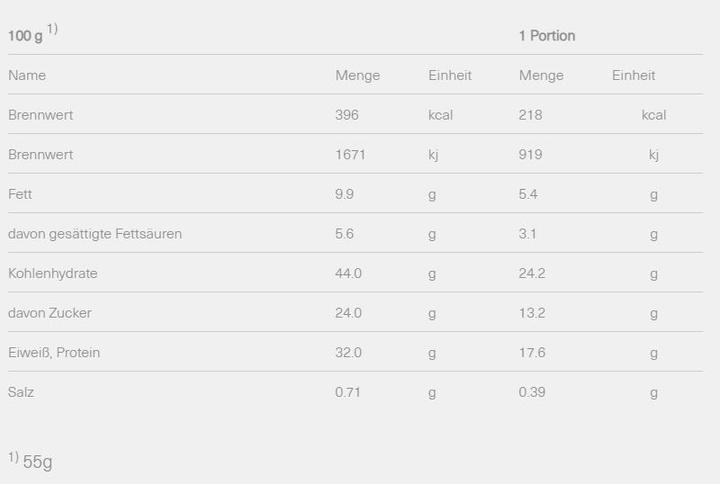Click the 1671 energy value
The image size is (720, 484).
click(x=350, y=155)
